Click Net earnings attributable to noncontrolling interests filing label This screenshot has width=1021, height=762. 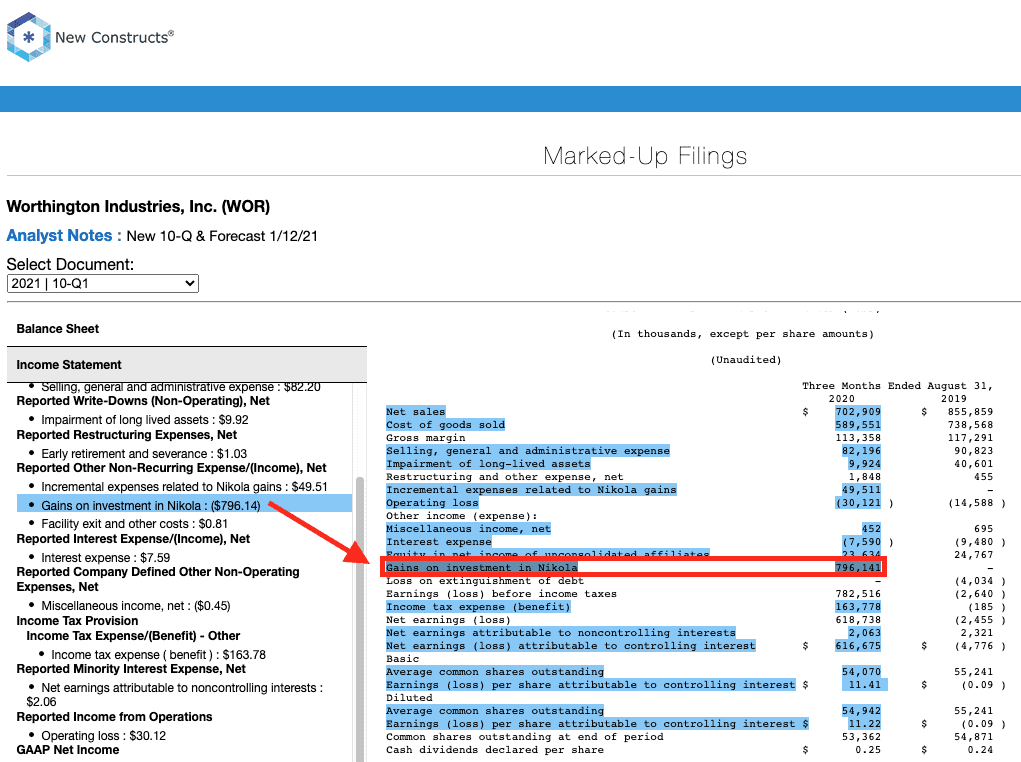point(561,633)
